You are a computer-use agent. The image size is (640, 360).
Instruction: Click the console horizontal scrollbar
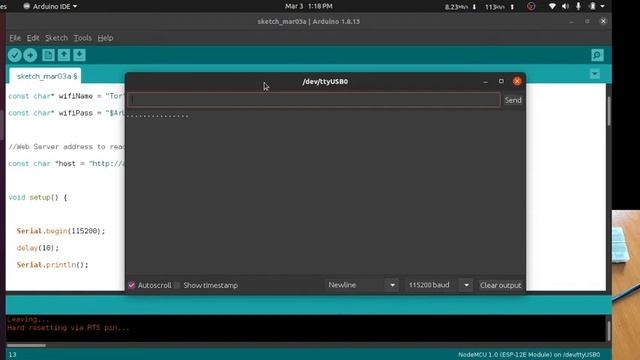point(27,345)
